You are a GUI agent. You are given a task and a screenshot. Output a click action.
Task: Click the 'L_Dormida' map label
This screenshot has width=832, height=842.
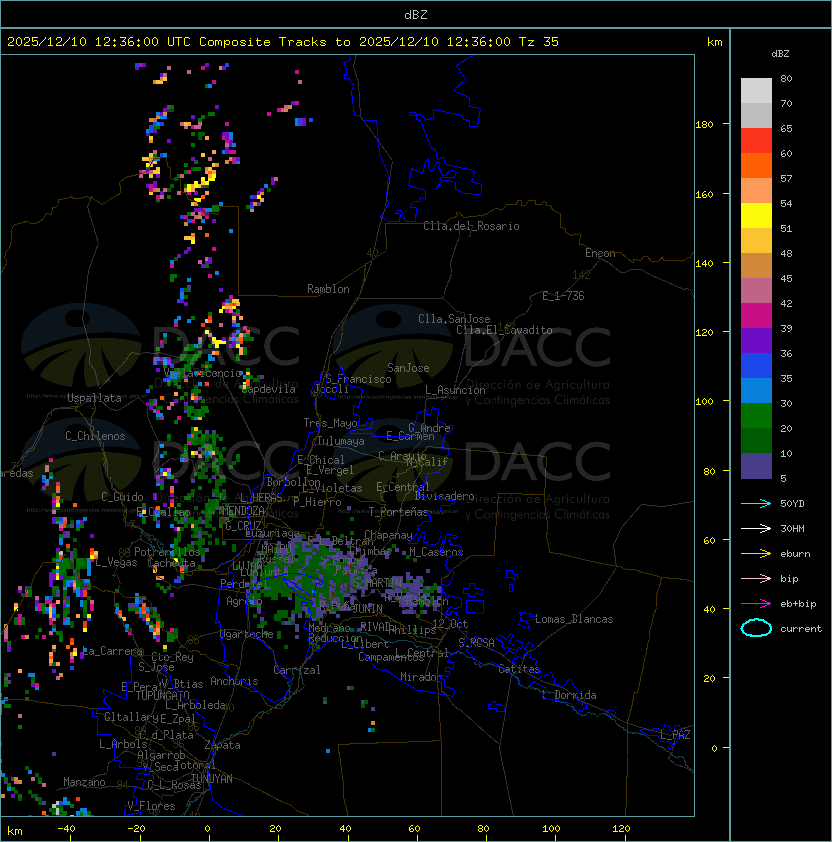(x=569, y=695)
